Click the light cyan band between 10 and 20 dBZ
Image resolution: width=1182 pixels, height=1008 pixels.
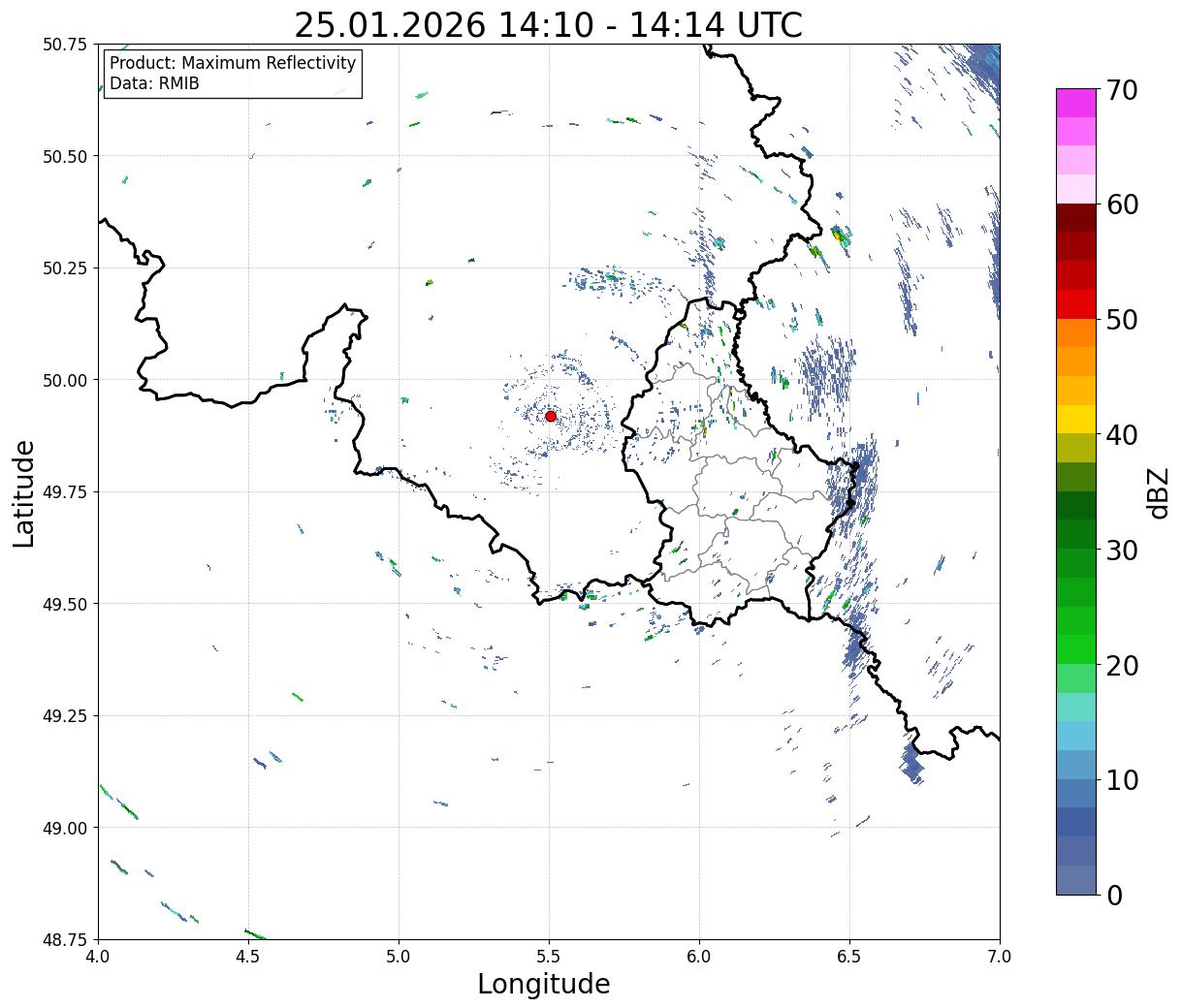(x=1075, y=707)
